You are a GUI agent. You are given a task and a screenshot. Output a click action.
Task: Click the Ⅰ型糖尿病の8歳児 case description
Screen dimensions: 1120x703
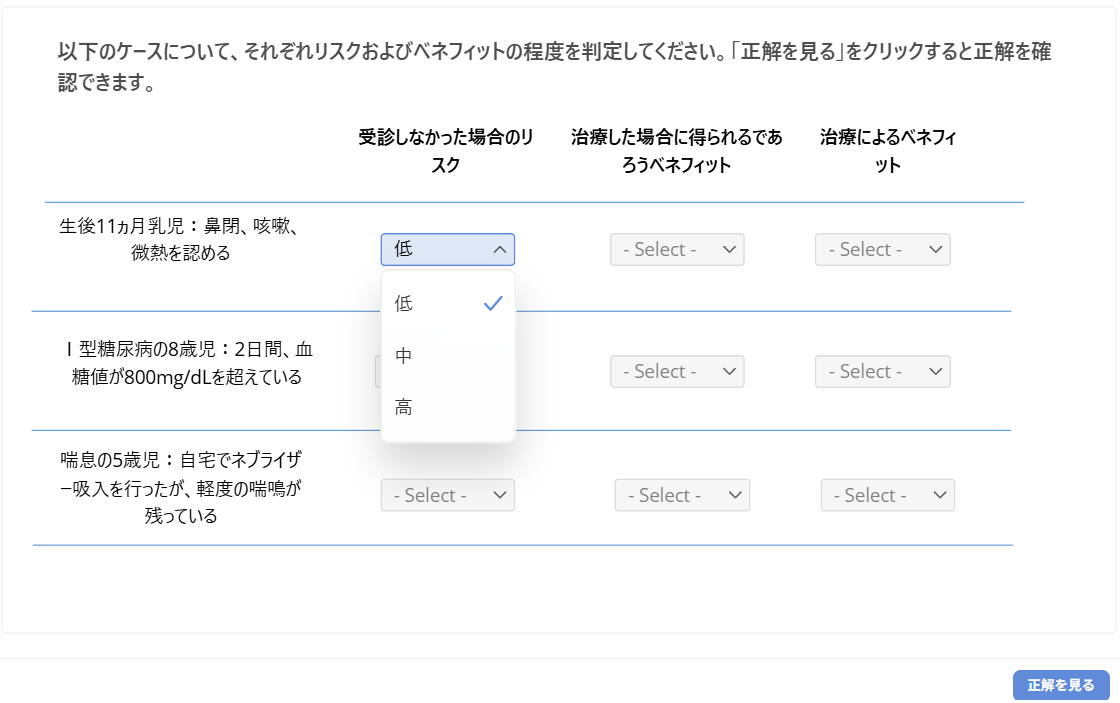pyautogui.click(x=187, y=363)
